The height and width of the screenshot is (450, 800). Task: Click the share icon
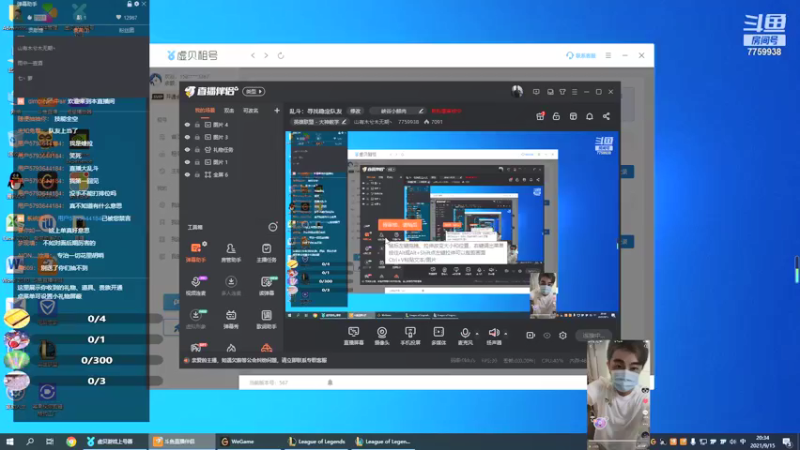606,116
